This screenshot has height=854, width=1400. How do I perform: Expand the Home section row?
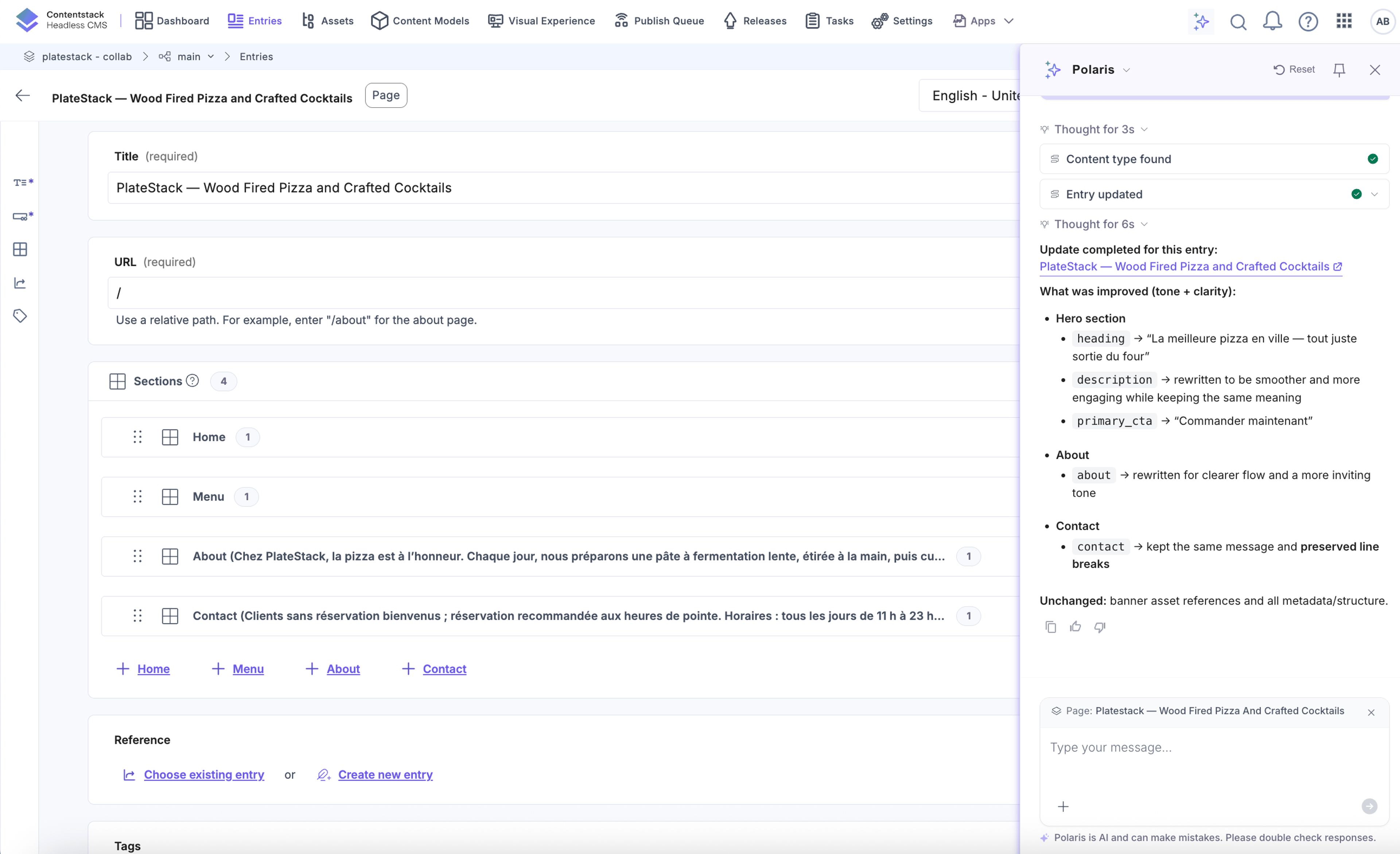point(561,437)
